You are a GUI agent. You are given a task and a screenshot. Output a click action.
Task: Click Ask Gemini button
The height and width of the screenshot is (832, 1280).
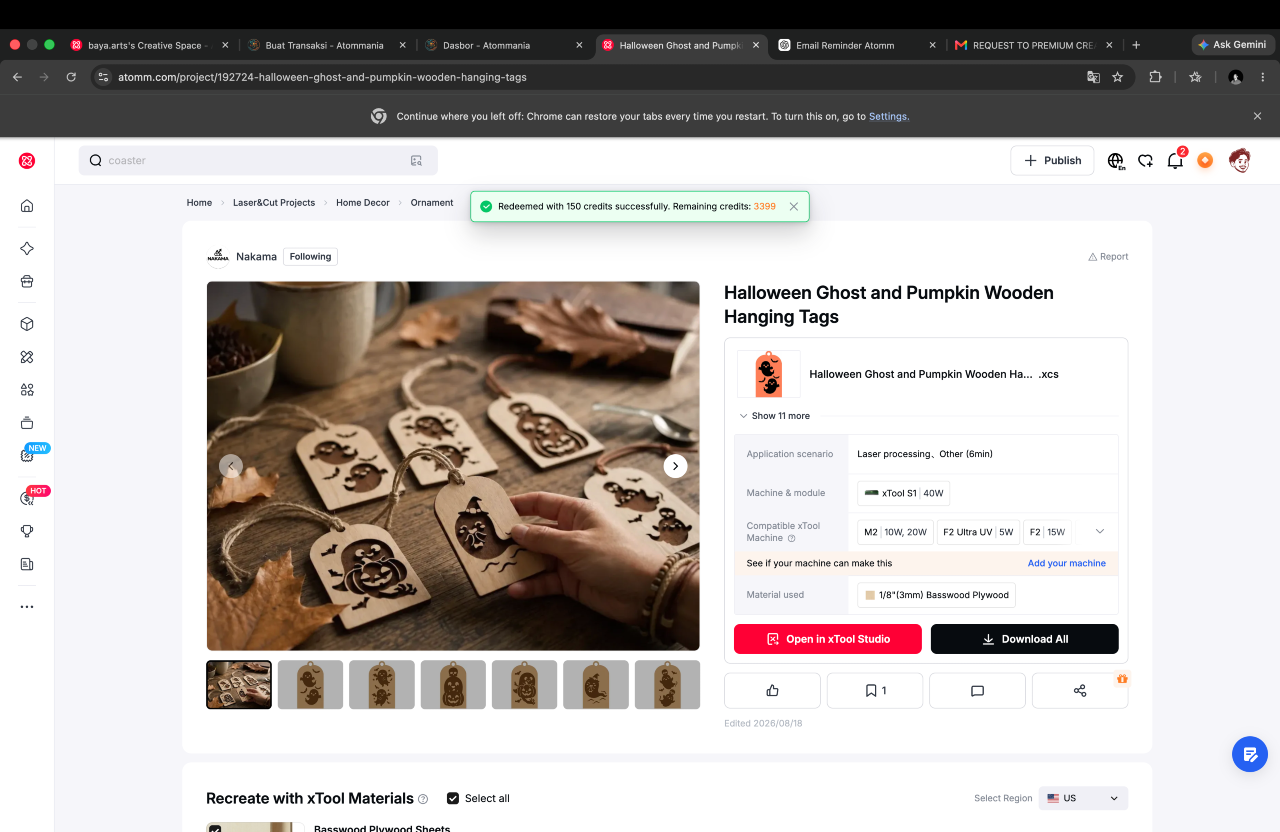coord(1232,45)
